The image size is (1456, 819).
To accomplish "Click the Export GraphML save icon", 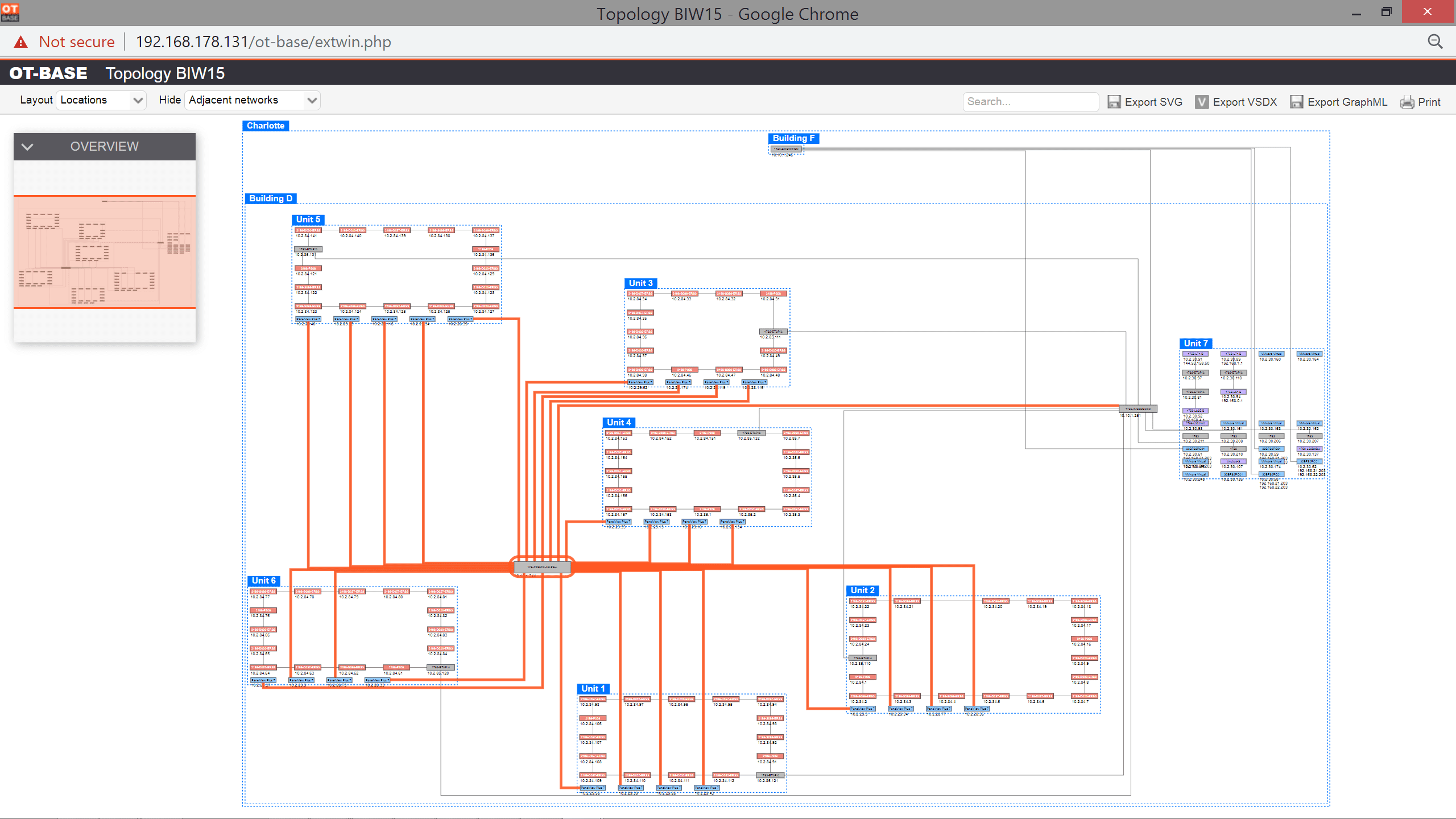I will [1296, 102].
